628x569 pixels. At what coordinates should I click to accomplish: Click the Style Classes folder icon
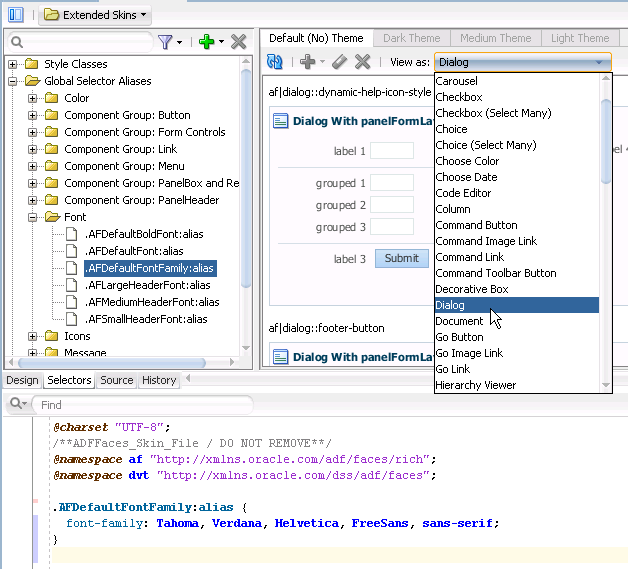[x=32, y=64]
